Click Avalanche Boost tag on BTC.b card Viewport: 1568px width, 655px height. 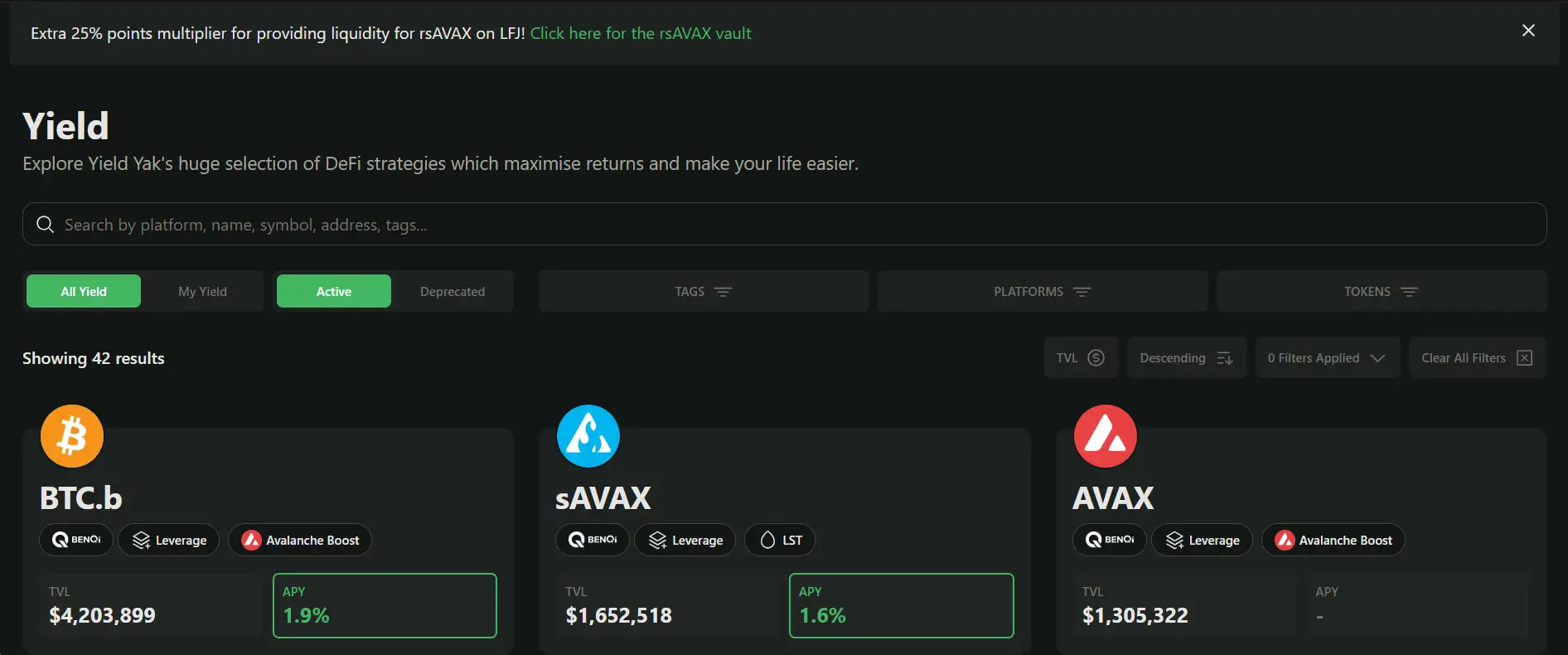[x=300, y=541]
